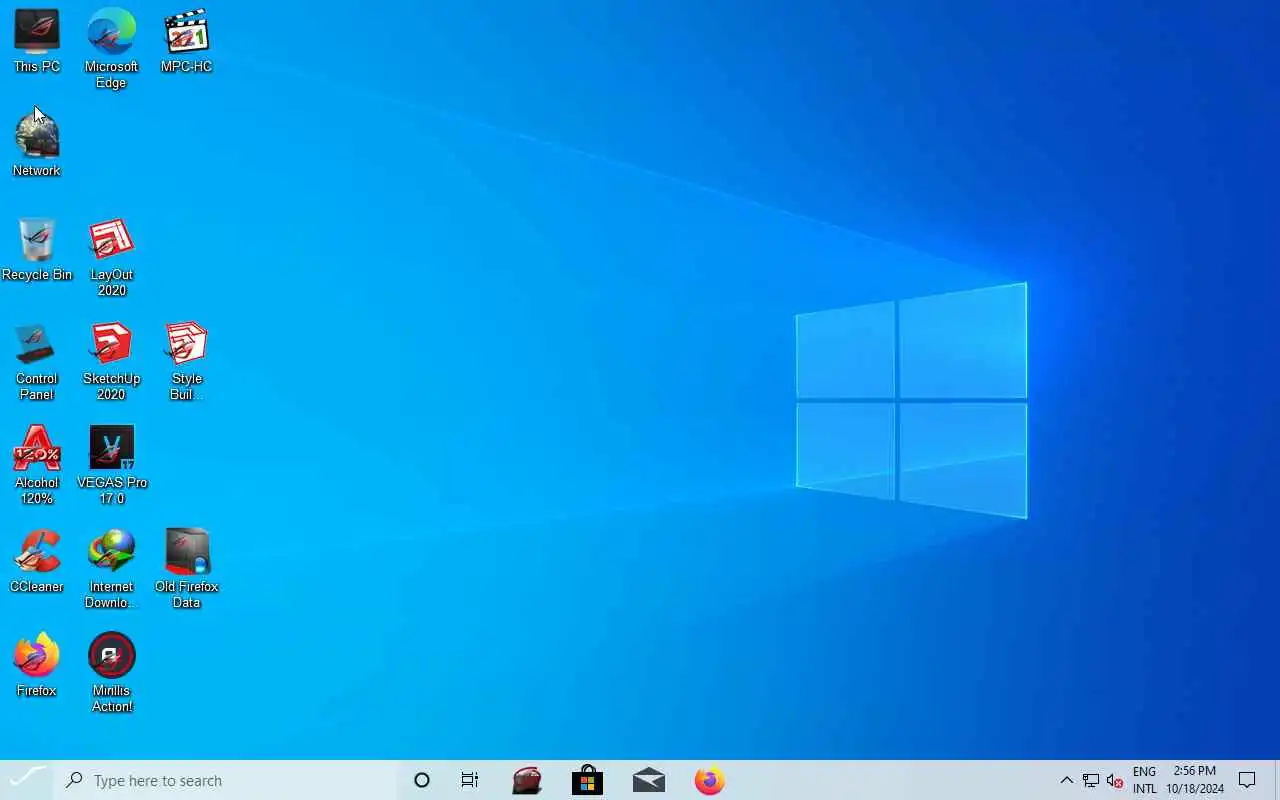
Task: Select the Internet Download Manager shortcut
Action: point(111,570)
